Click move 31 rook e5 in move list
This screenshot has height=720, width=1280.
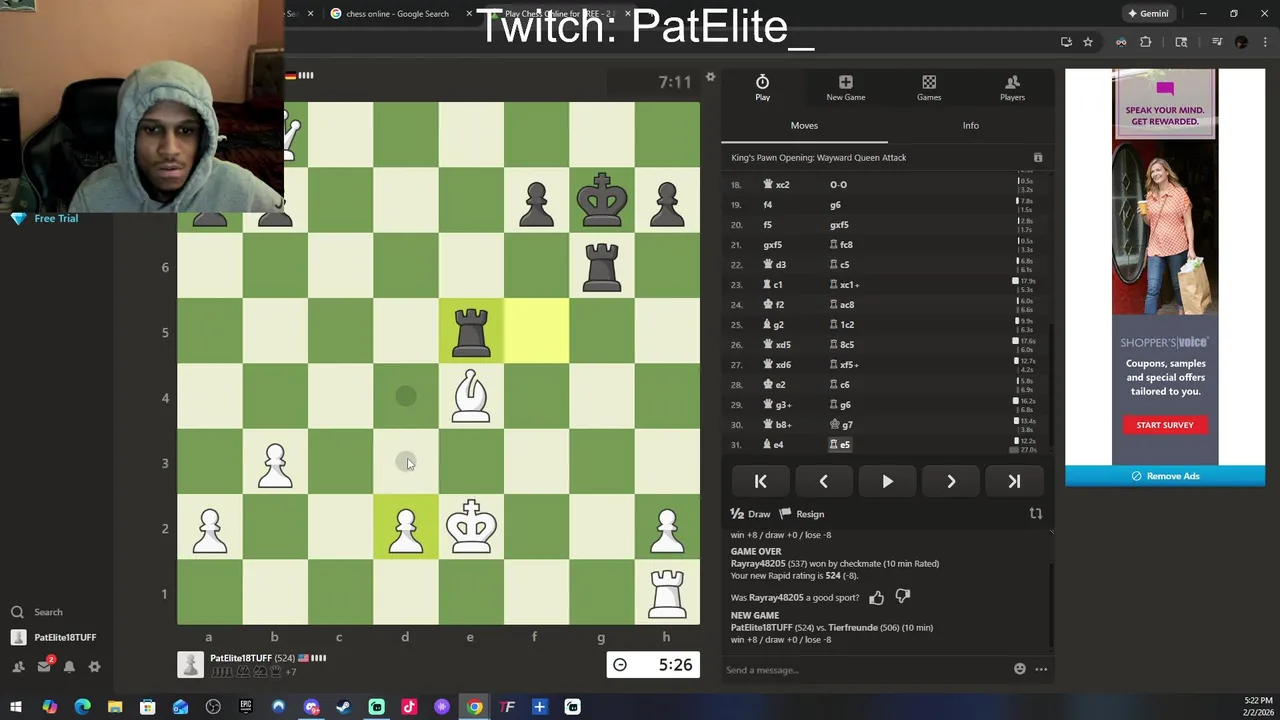tap(840, 445)
